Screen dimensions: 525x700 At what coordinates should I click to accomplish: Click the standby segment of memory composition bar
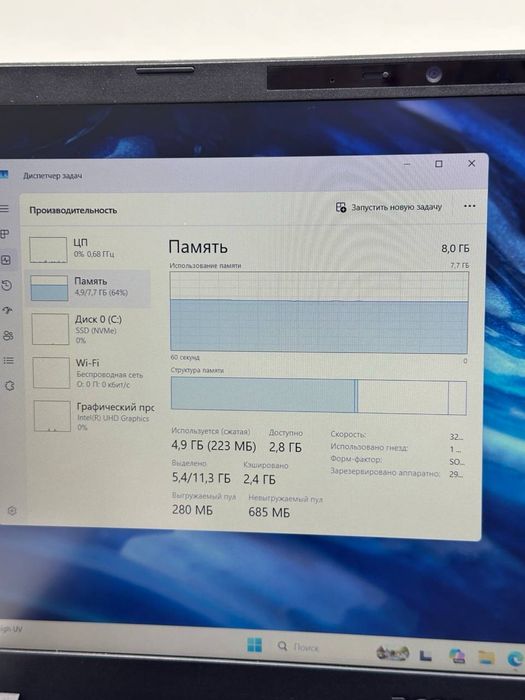[403, 397]
